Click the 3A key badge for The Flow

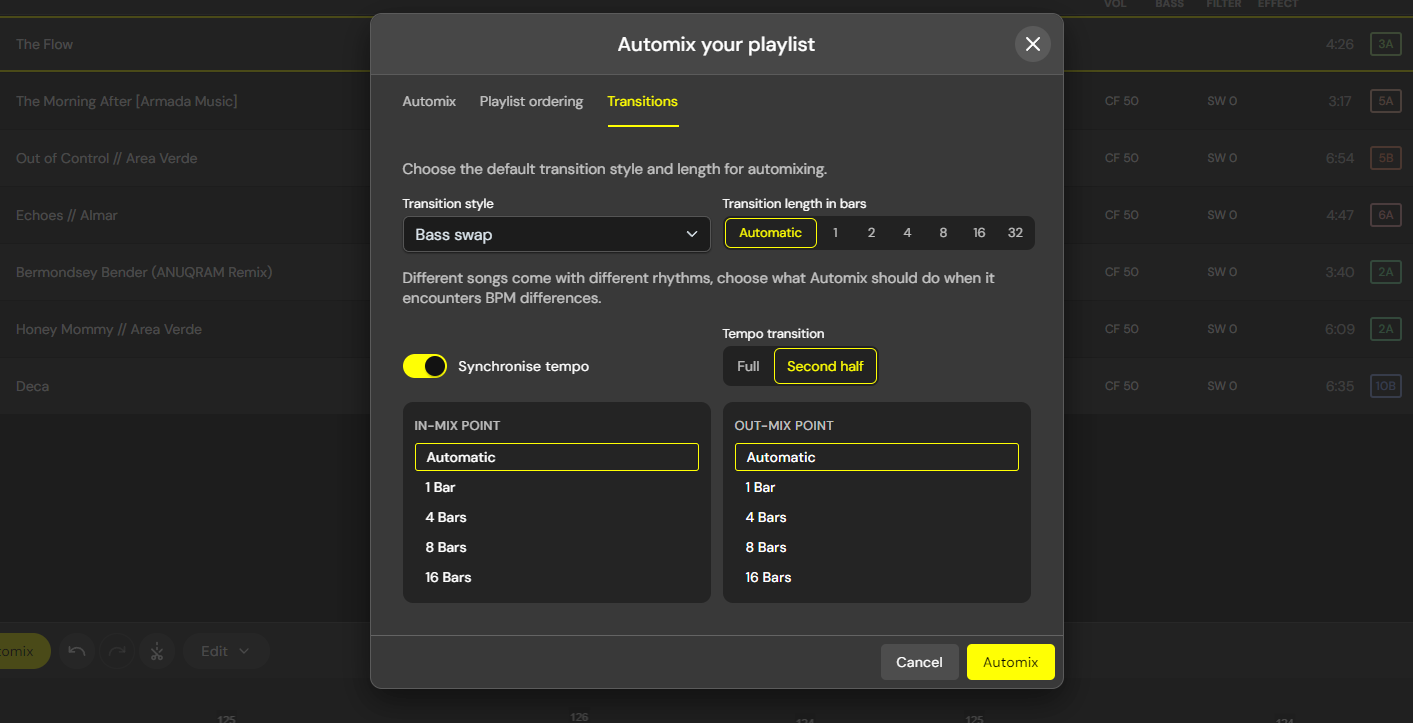coord(1385,44)
